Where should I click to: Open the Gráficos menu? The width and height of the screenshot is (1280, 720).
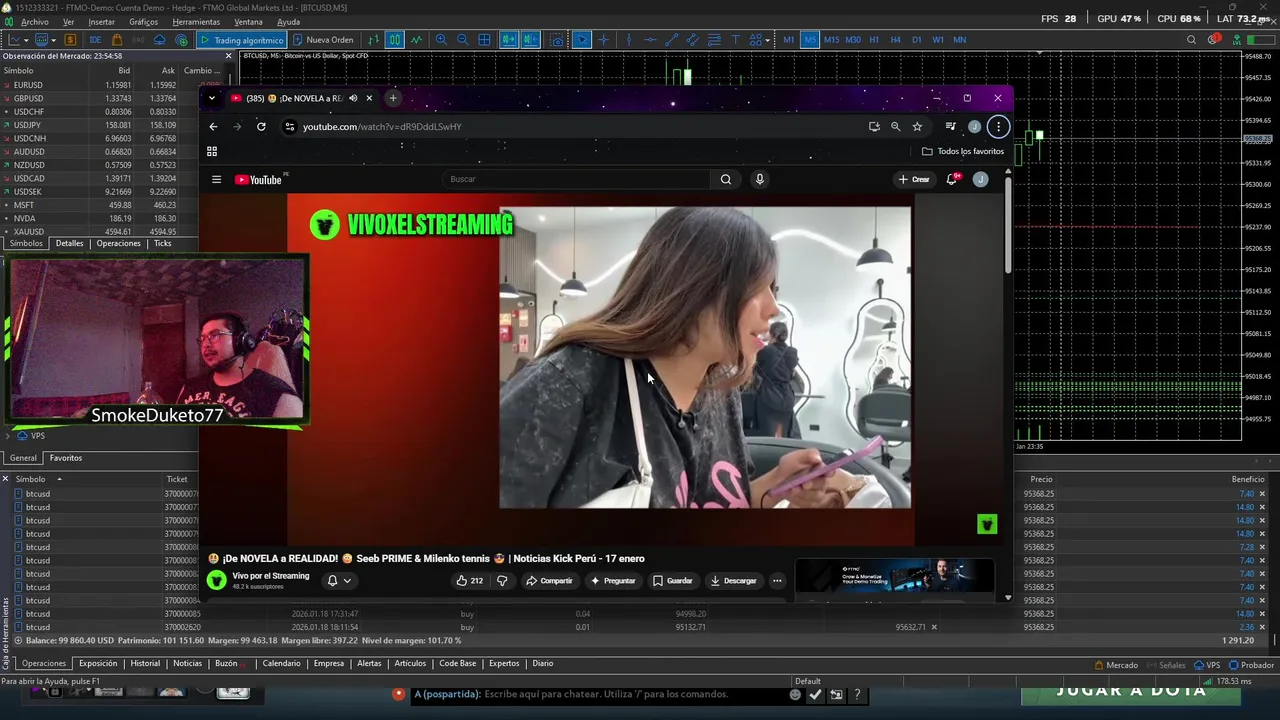pyautogui.click(x=143, y=22)
